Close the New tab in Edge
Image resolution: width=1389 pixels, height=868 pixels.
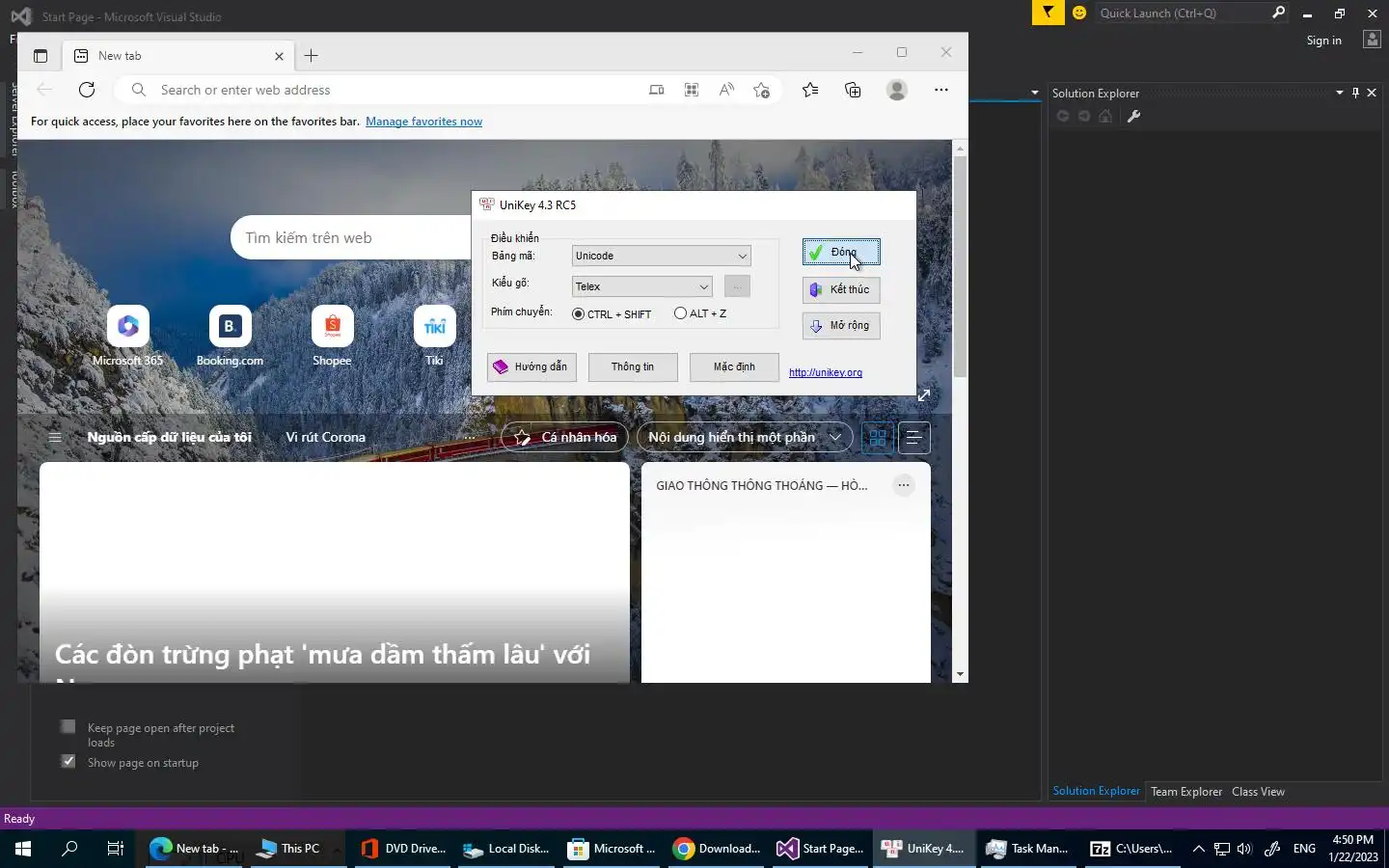279,56
